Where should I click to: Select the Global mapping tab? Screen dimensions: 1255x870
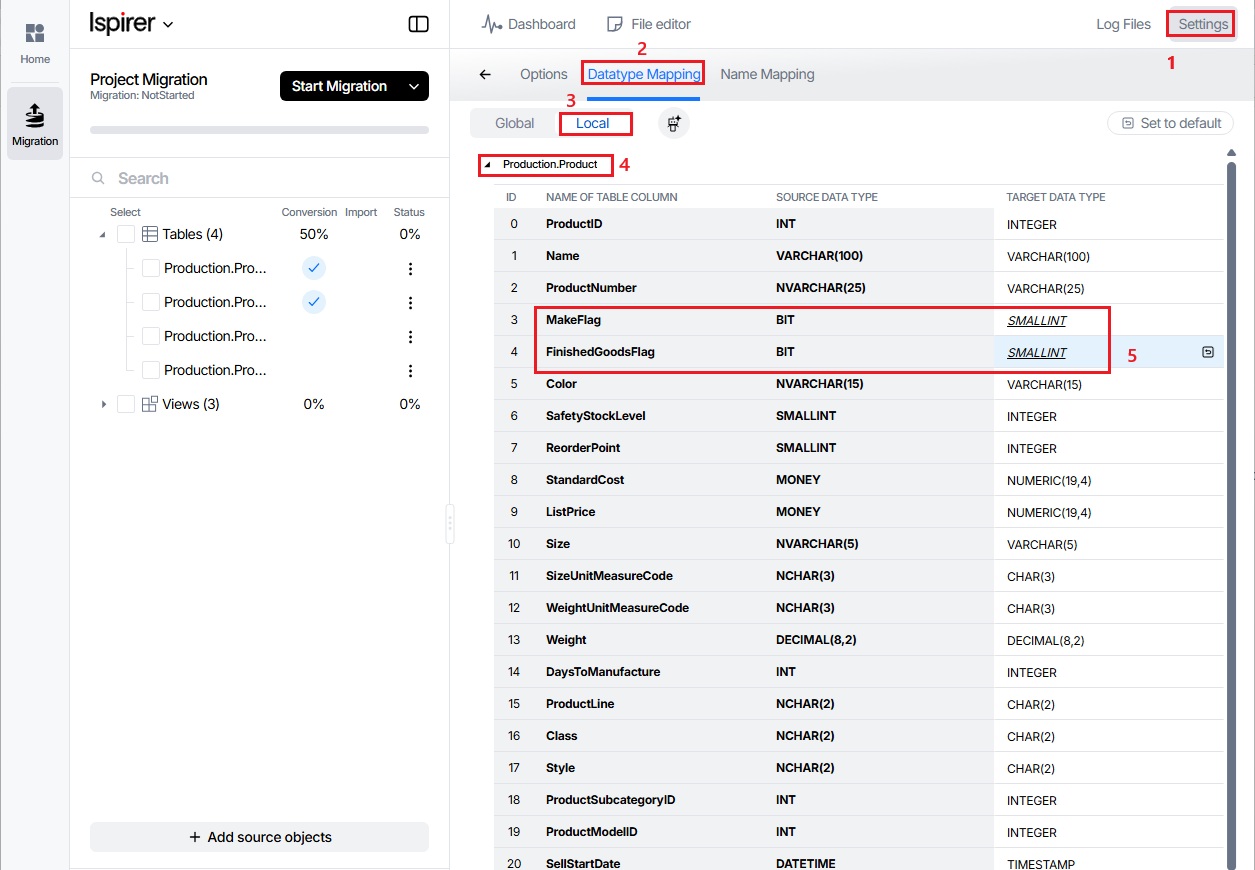coord(514,123)
